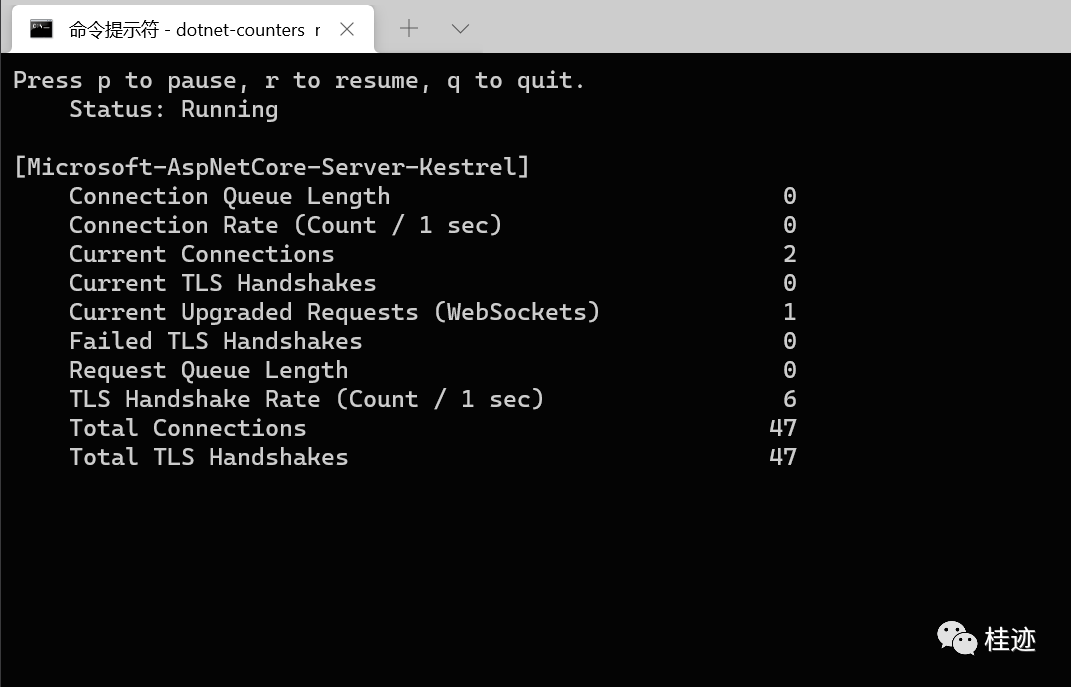Image resolution: width=1071 pixels, height=687 pixels.
Task: Click the chat bubble icon near 桂迹
Action: click(956, 639)
